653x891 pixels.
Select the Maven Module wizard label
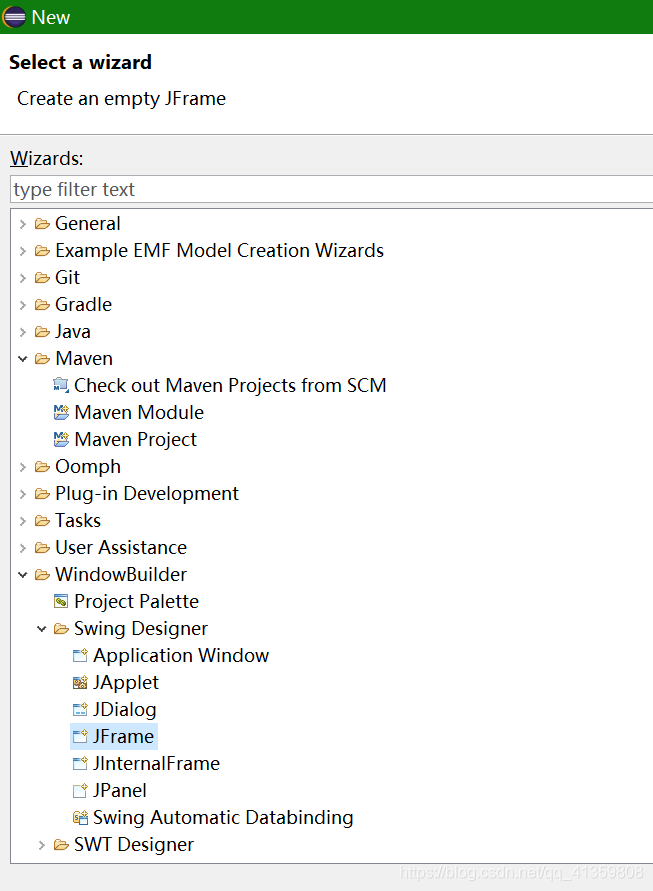[x=139, y=413]
